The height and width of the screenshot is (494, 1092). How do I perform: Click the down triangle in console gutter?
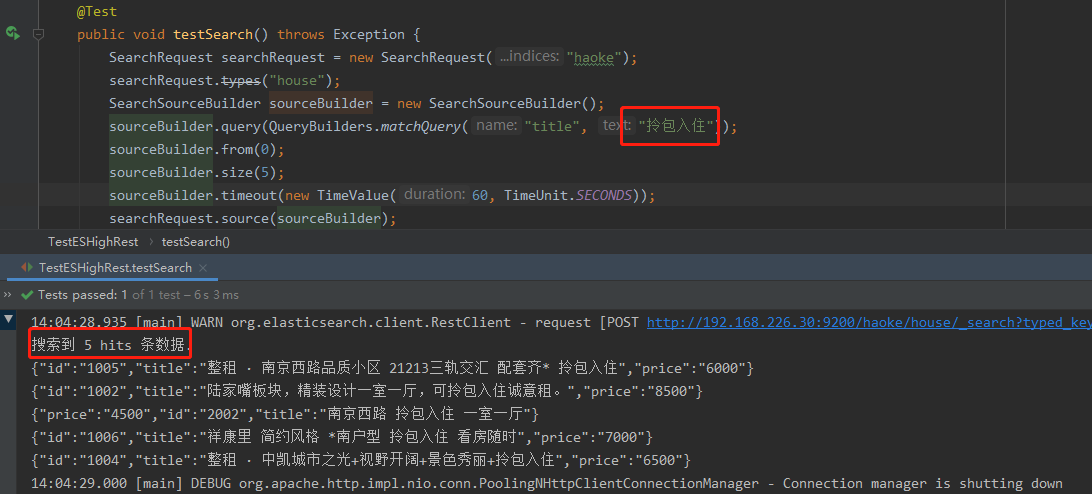coord(8,320)
